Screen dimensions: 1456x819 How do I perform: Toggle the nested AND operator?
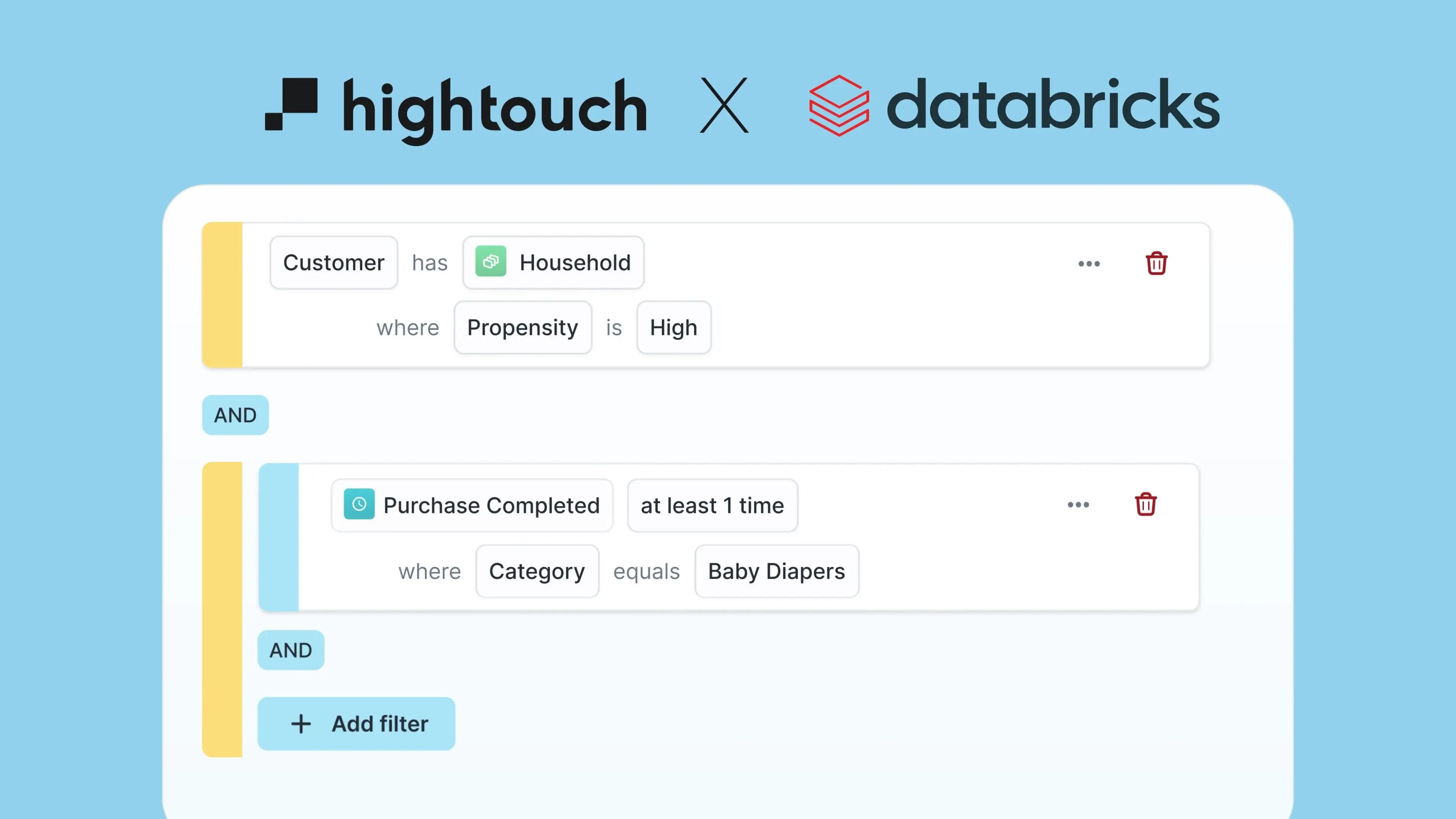click(x=290, y=650)
